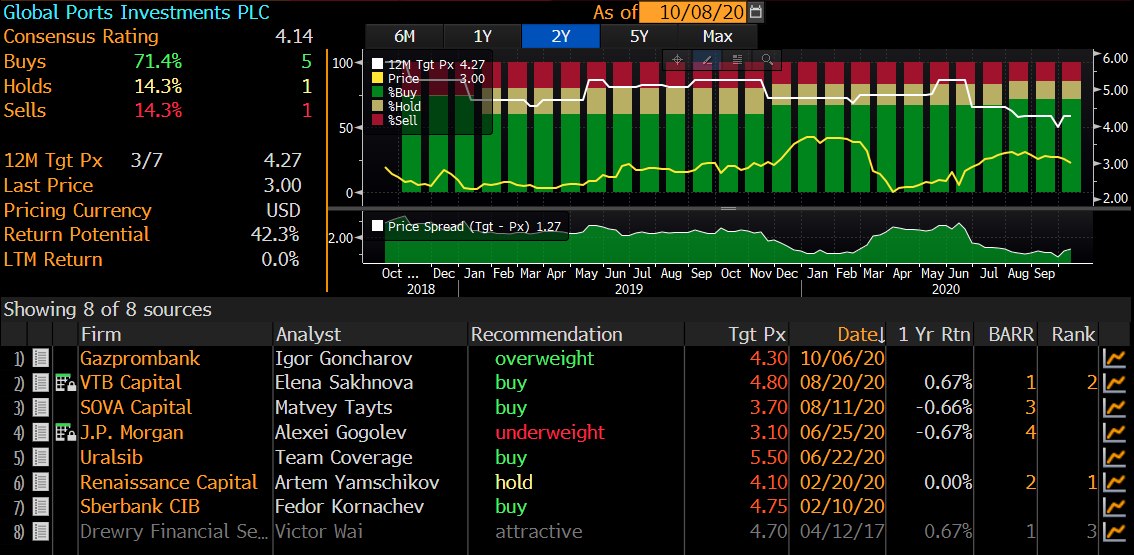The image size is (1134, 555).
Task: Open the VTB Capital firm link
Action: [x=131, y=383]
